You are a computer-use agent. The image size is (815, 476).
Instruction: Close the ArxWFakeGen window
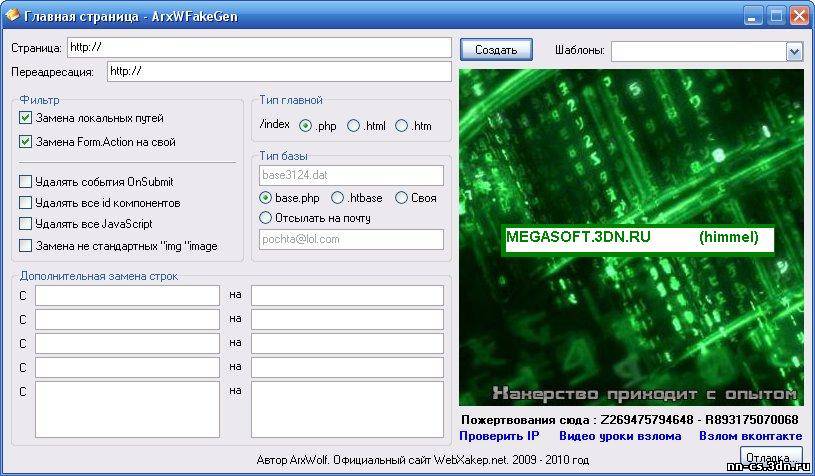point(799,16)
